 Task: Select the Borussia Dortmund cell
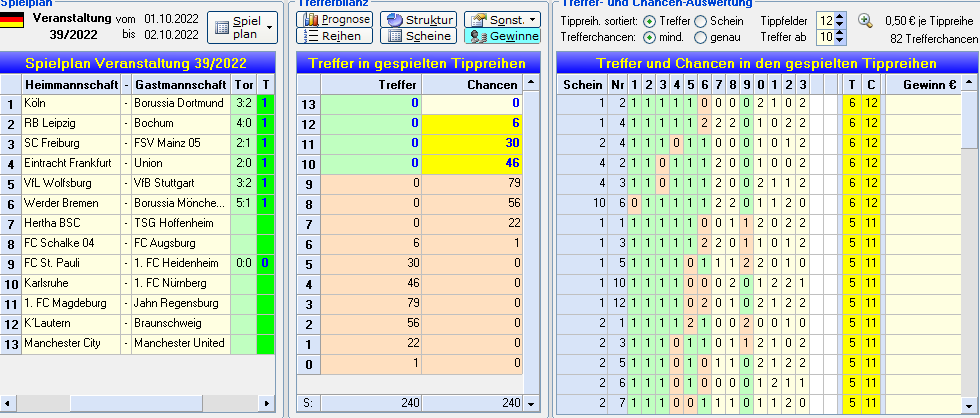point(181,103)
